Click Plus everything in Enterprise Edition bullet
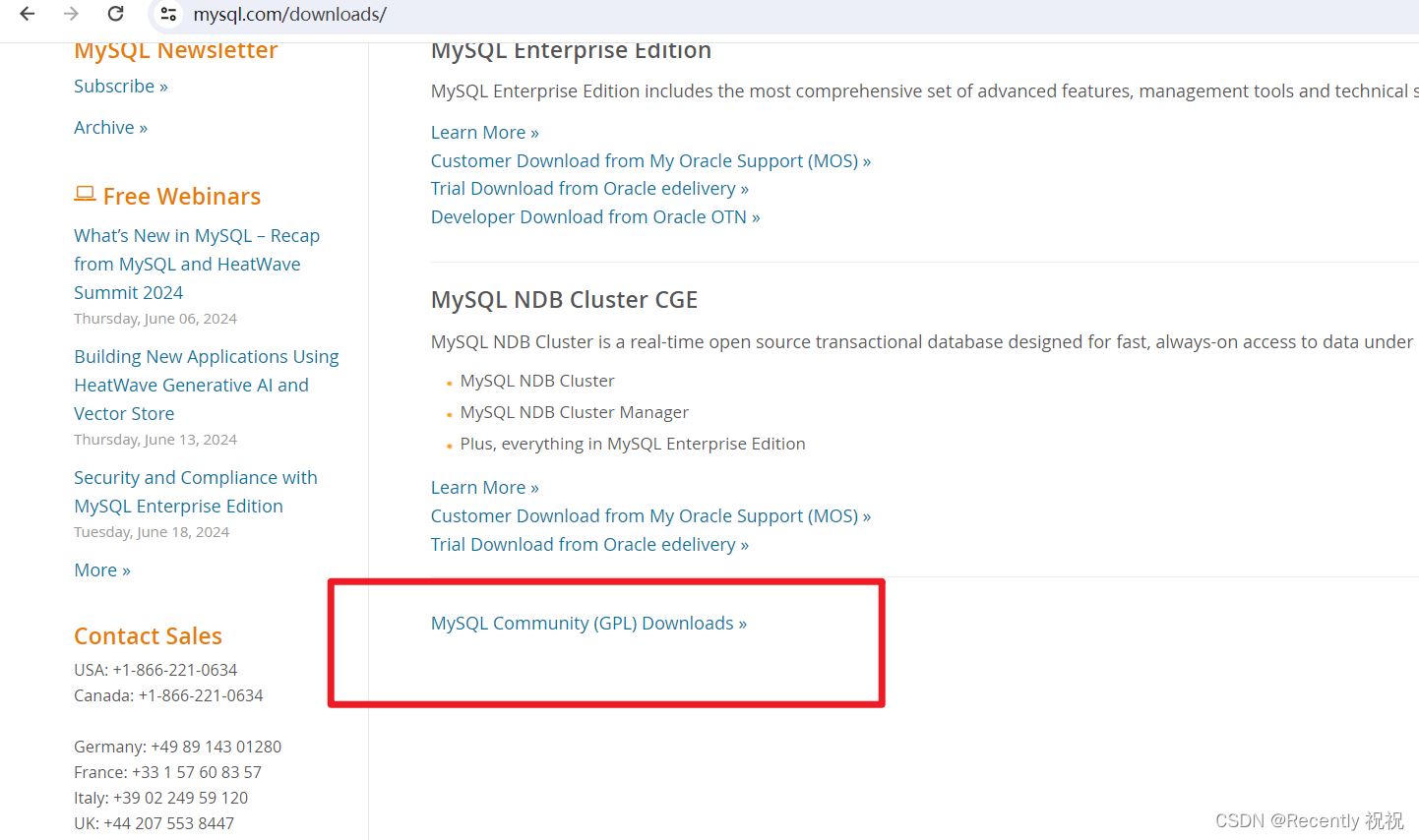1419x840 pixels. tap(633, 444)
